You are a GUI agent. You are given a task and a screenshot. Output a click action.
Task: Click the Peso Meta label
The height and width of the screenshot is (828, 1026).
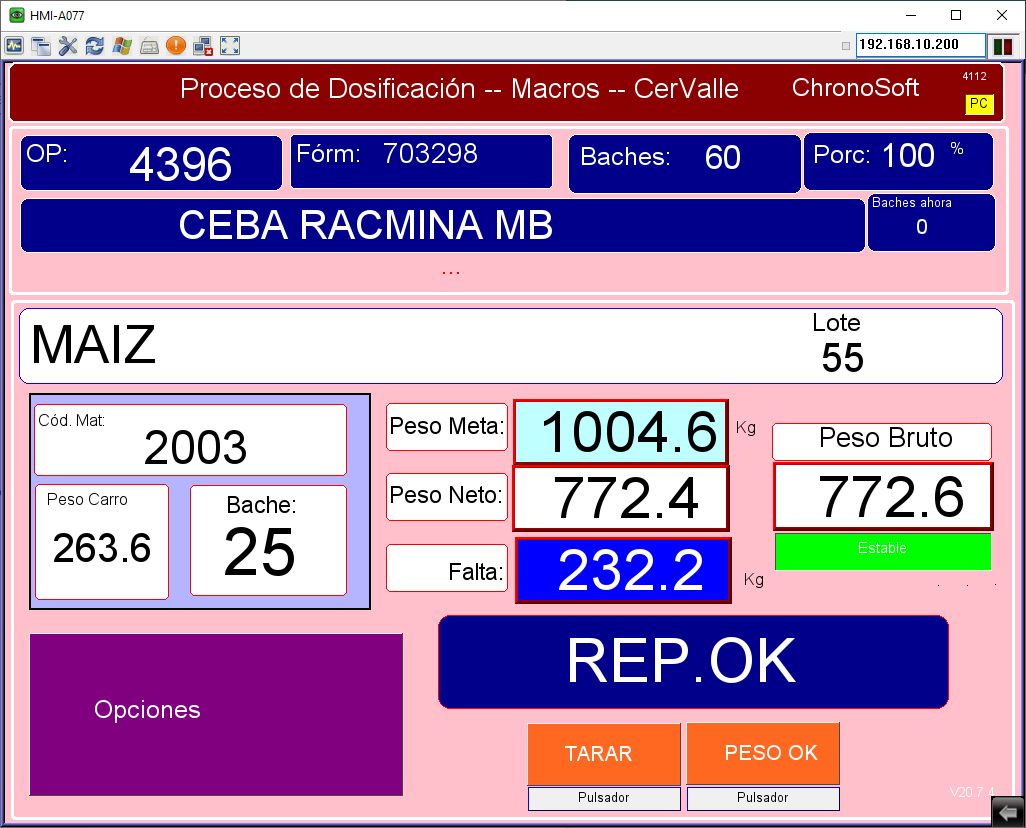point(447,427)
